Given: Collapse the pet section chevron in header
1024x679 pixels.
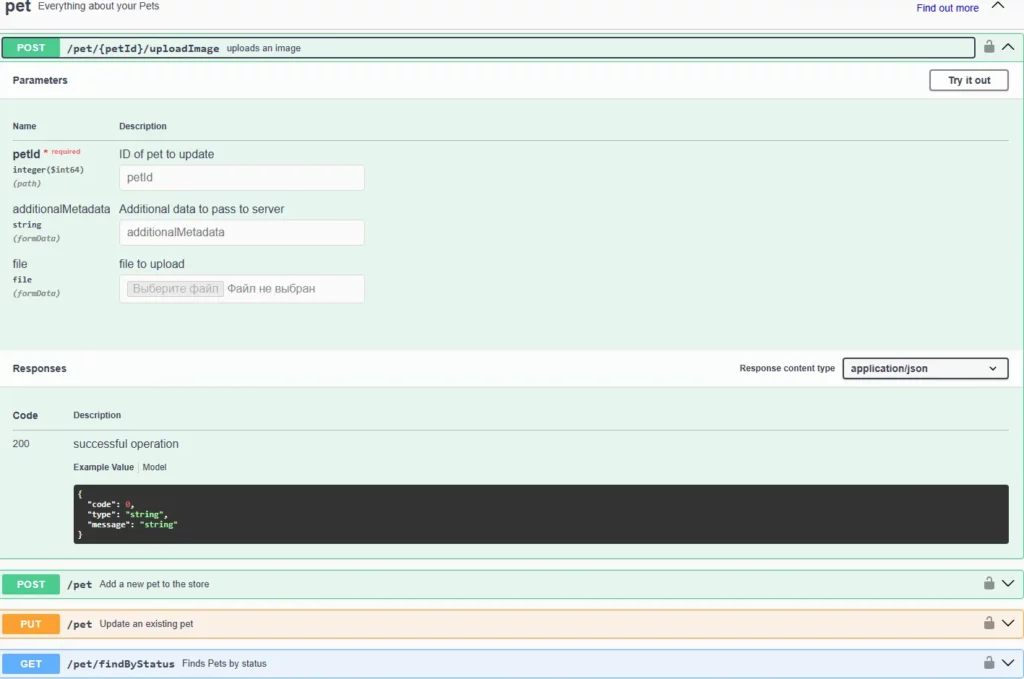Looking at the screenshot, I should click(x=998, y=7).
